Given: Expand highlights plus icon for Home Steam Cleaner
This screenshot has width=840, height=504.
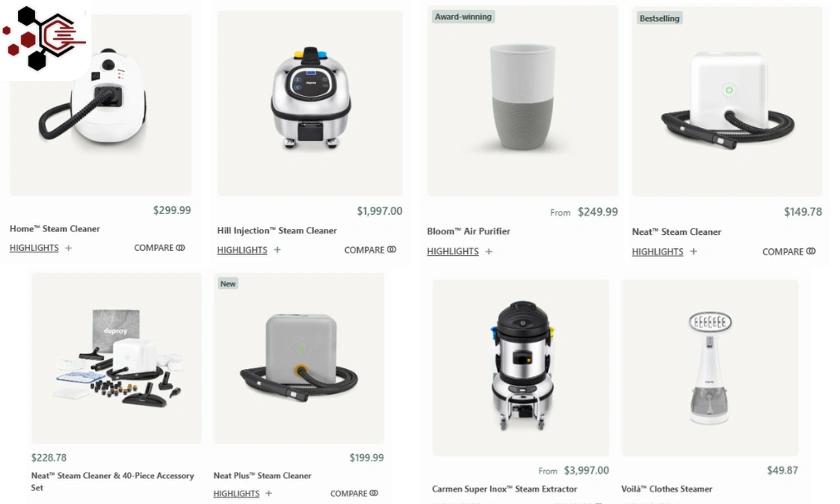Looking at the screenshot, I should [69, 248].
